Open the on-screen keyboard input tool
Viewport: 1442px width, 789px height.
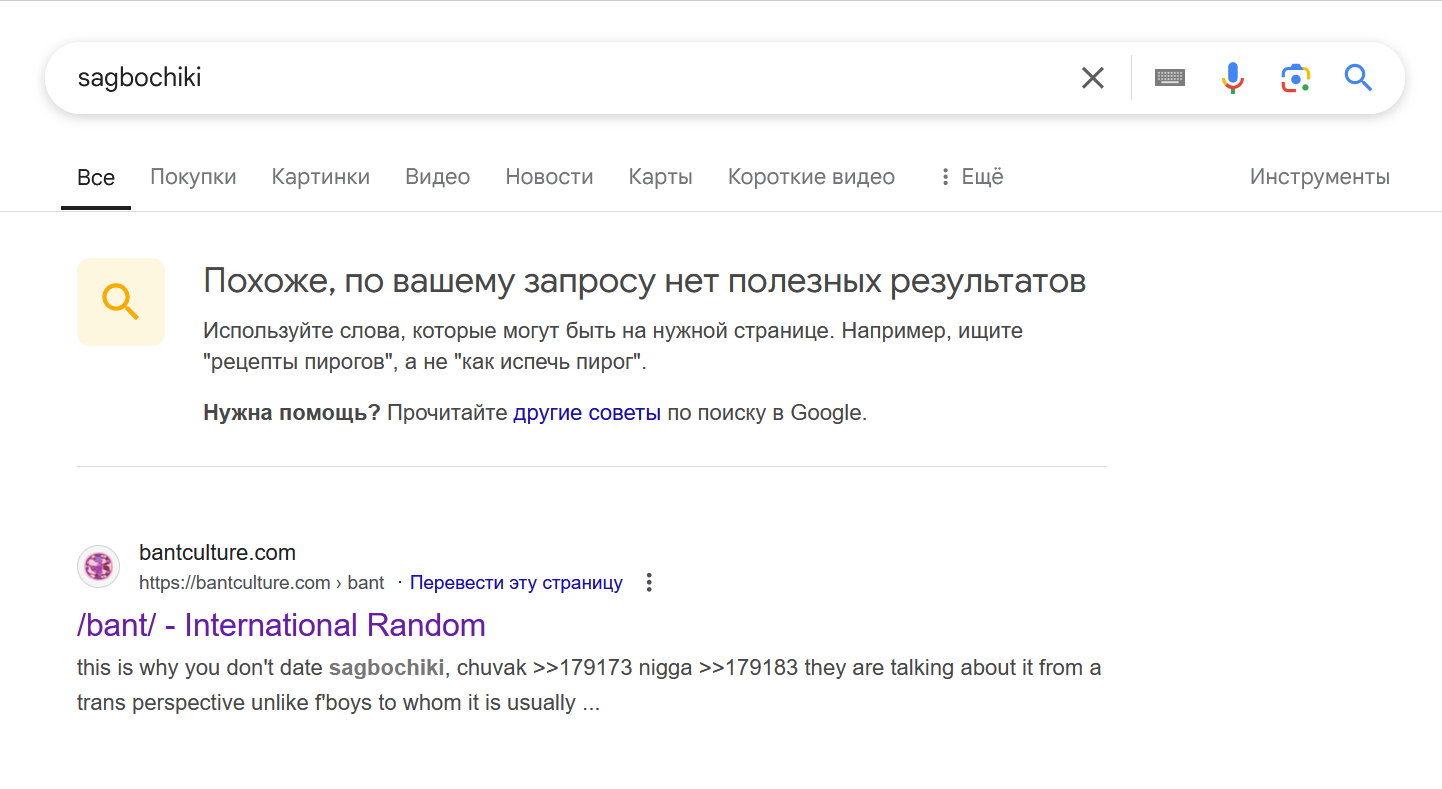1170,78
